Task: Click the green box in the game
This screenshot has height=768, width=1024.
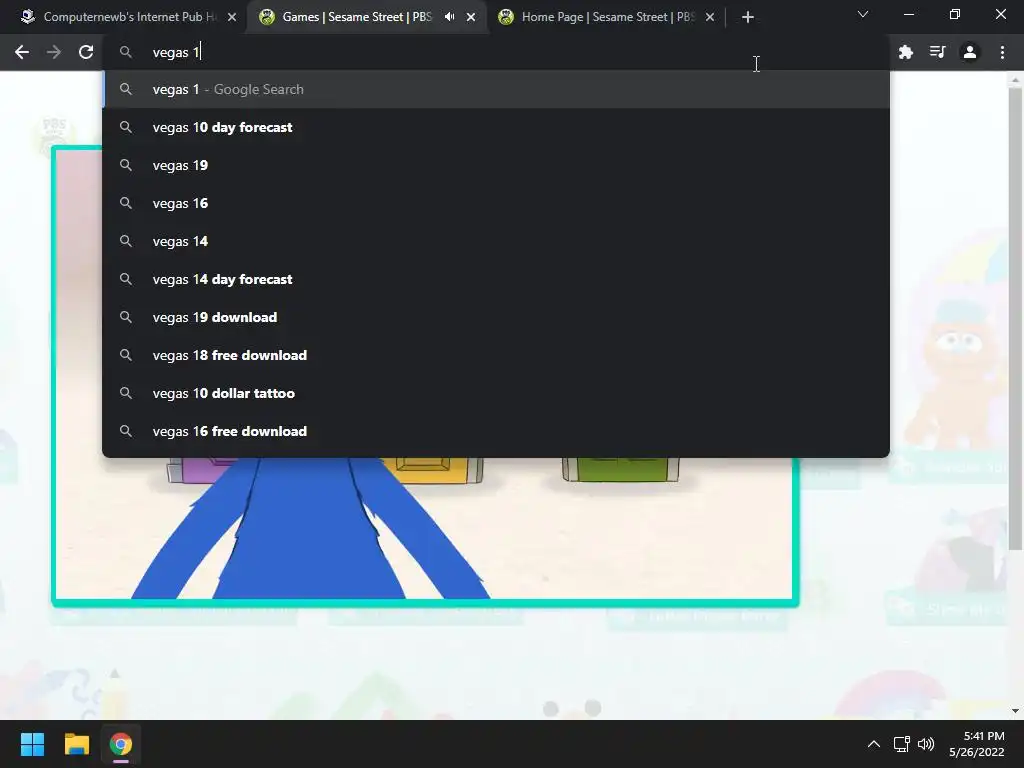Action: click(620, 469)
